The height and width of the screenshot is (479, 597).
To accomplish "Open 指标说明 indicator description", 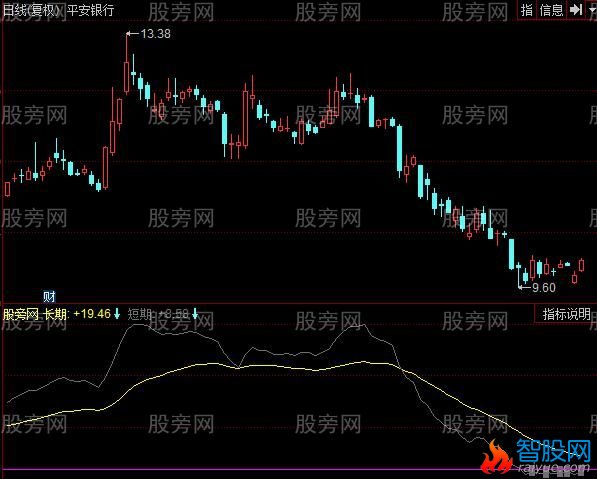I will click(566, 314).
